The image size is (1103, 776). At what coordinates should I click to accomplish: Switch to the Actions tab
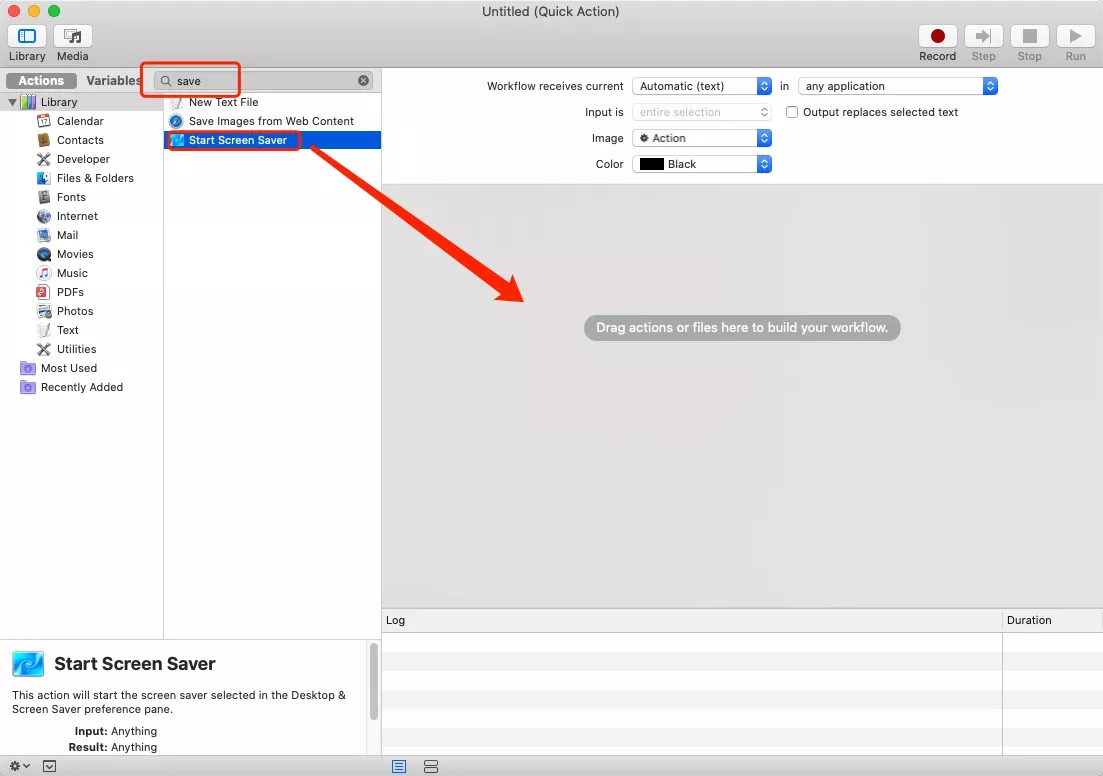point(41,81)
